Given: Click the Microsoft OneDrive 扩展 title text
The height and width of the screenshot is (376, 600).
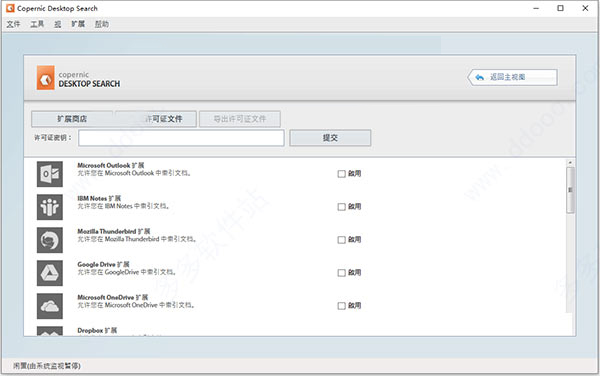Looking at the screenshot, I should [x=113, y=297].
